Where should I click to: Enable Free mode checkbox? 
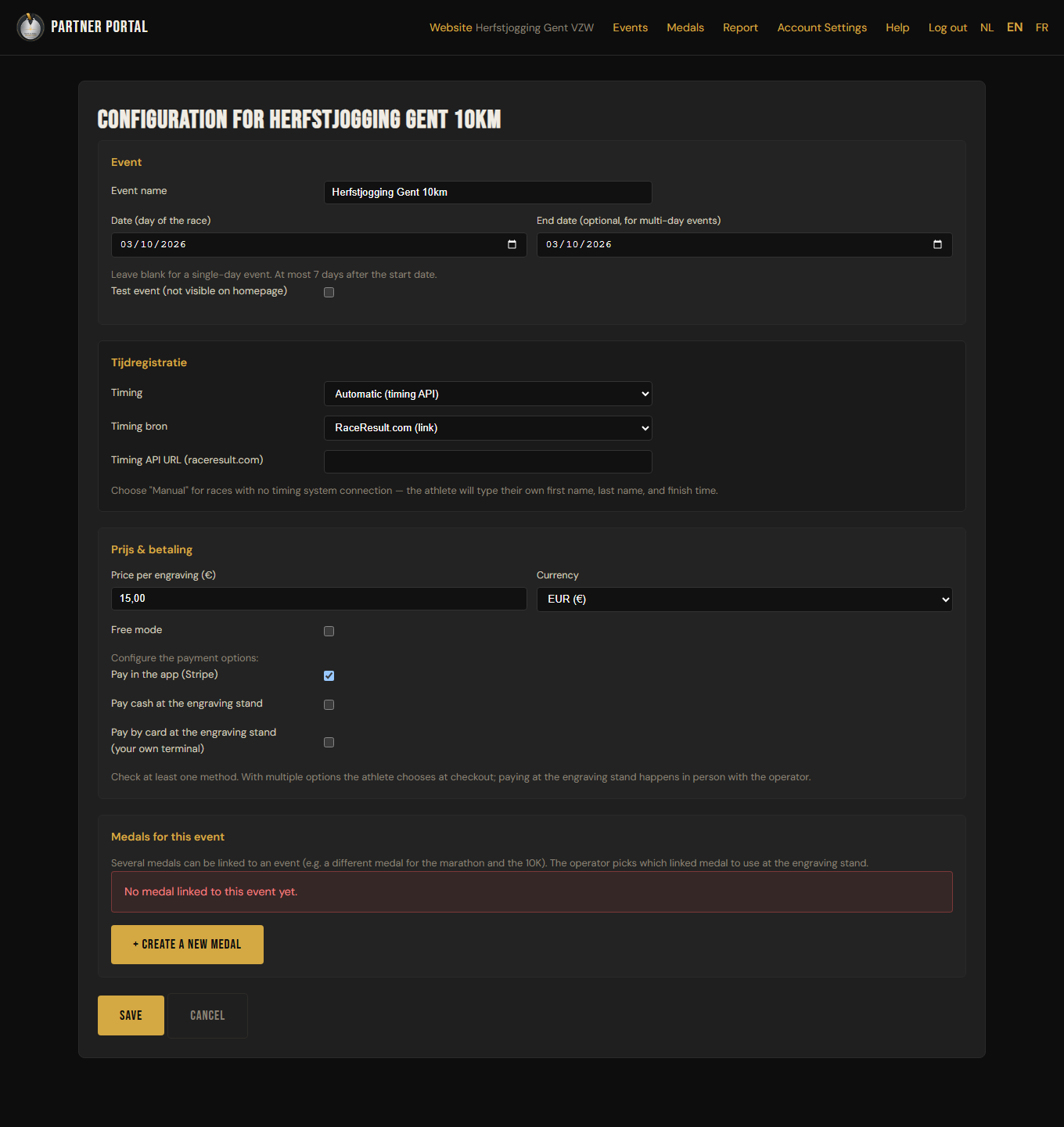coord(329,631)
